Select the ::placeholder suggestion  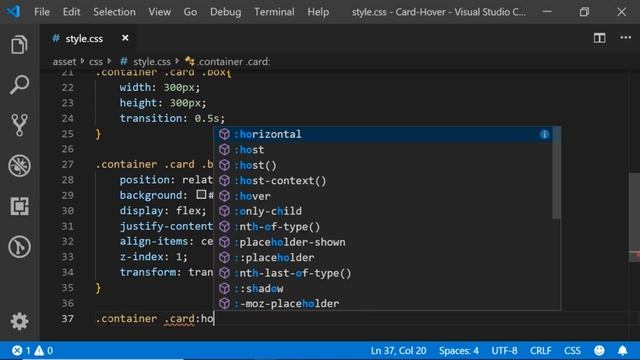pos(384,258)
